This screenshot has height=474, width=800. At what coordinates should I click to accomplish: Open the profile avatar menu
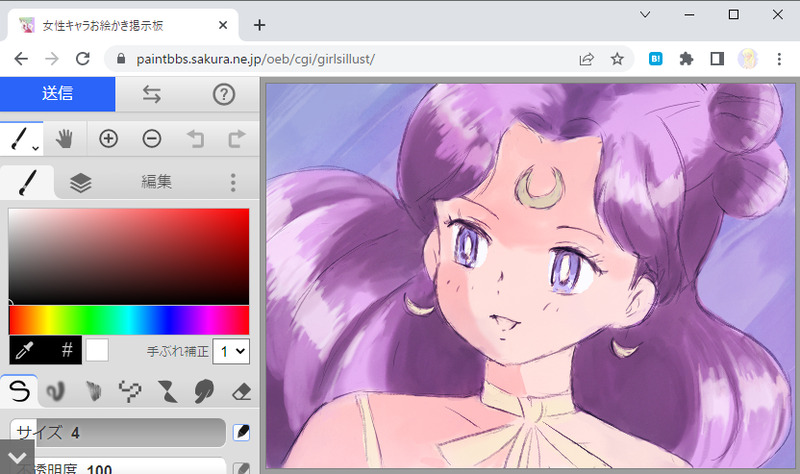point(748,59)
